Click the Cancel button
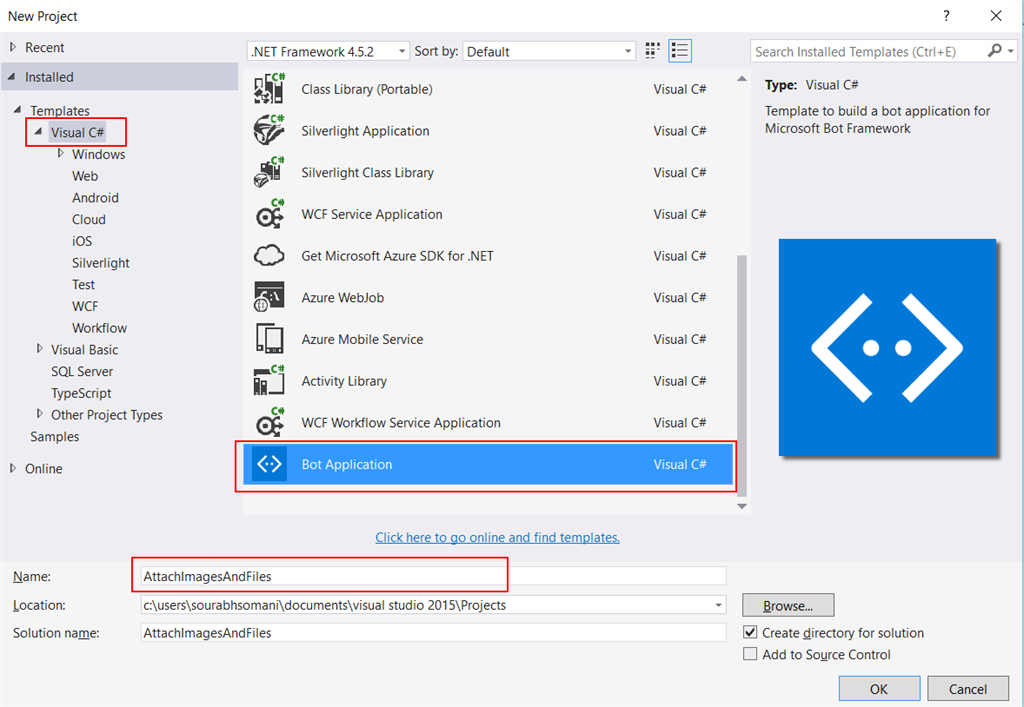This screenshot has width=1024, height=707. [x=968, y=689]
